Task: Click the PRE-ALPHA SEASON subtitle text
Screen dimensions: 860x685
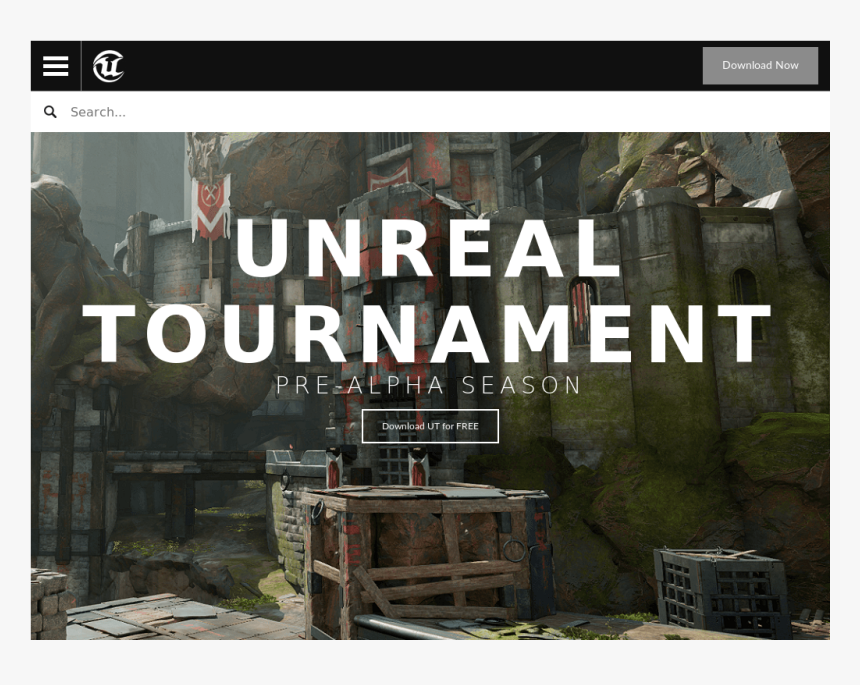Action: (428, 385)
